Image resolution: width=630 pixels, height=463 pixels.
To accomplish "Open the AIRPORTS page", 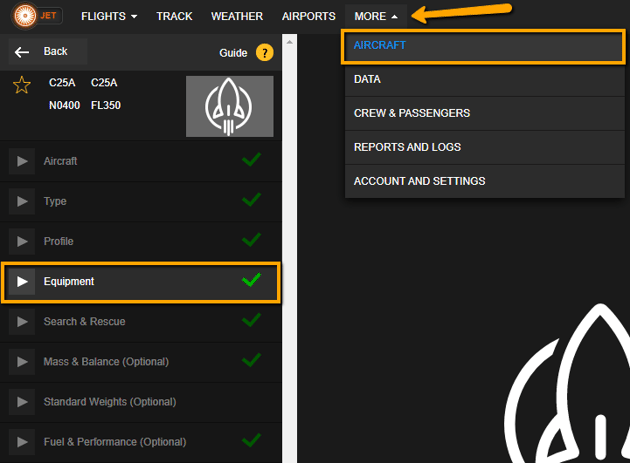I will pyautogui.click(x=308, y=17).
